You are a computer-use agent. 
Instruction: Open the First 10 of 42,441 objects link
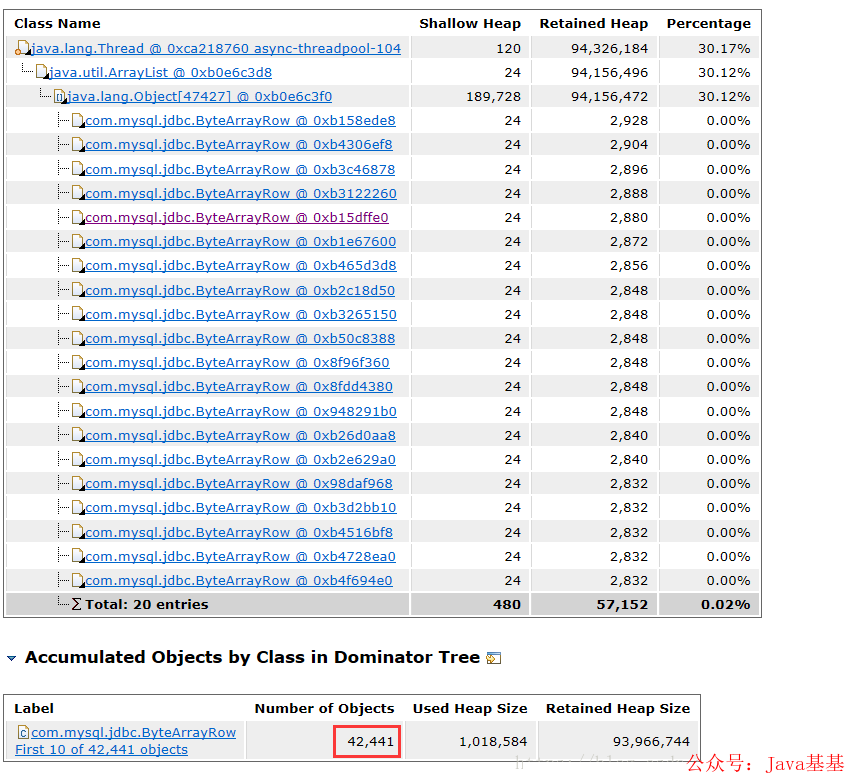click(x=102, y=749)
